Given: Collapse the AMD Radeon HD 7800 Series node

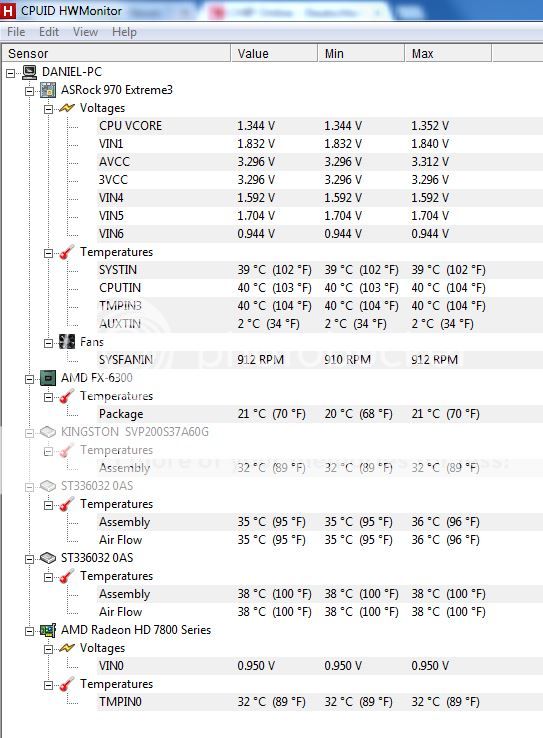Looking at the screenshot, I should click(x=29, y=631).
